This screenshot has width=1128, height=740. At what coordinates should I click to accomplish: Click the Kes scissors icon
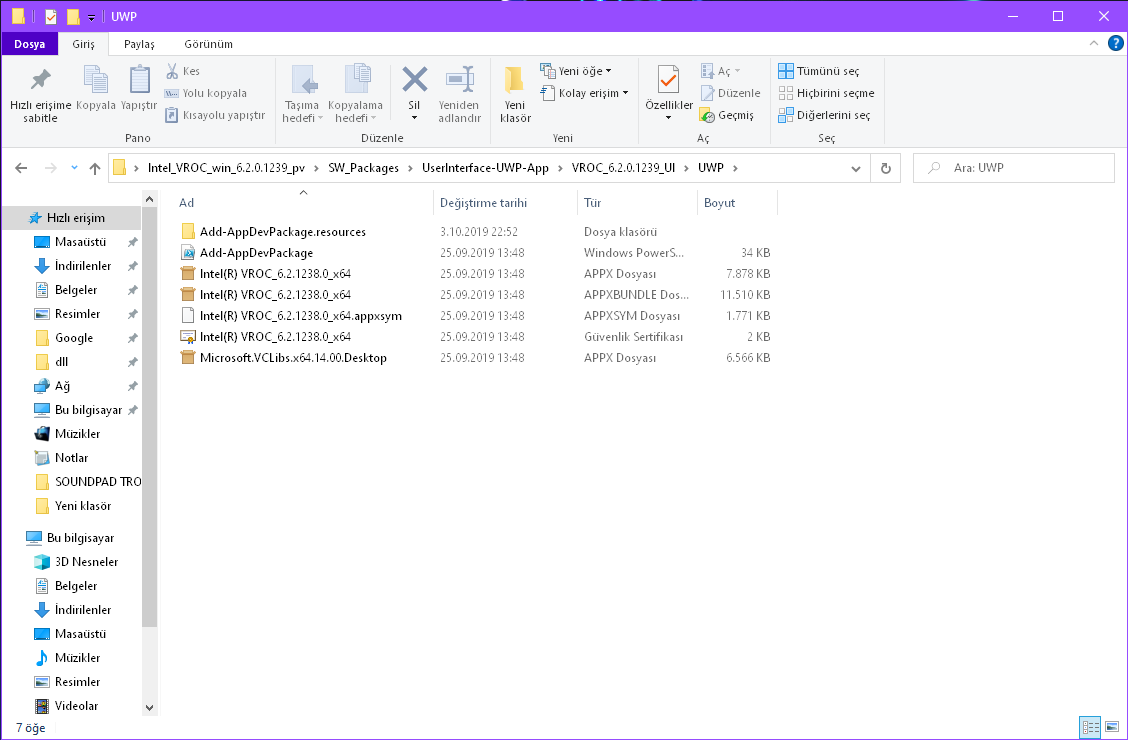click(x=172, y=71)
